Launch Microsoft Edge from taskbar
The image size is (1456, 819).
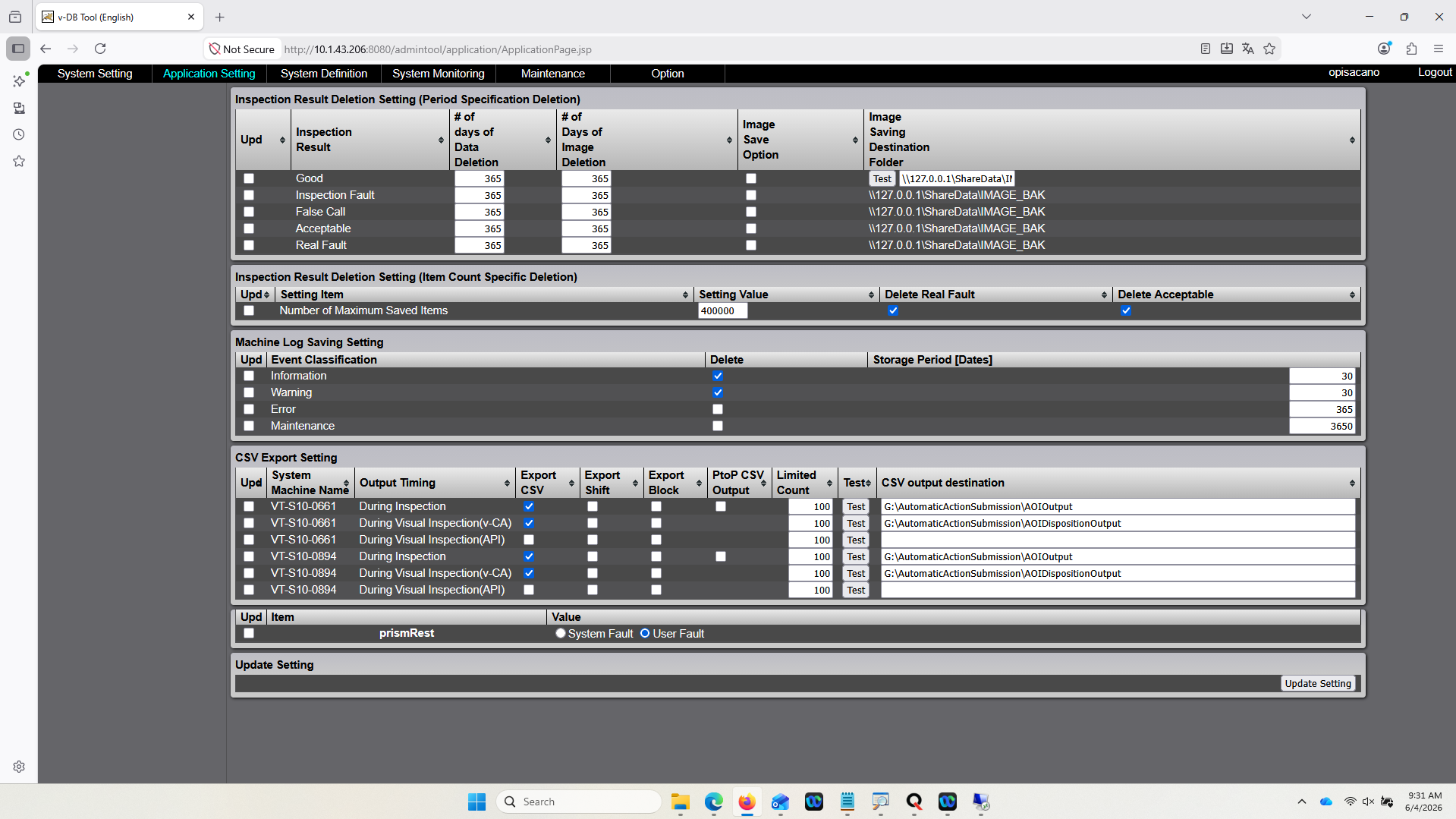click(x=713, y=802)
